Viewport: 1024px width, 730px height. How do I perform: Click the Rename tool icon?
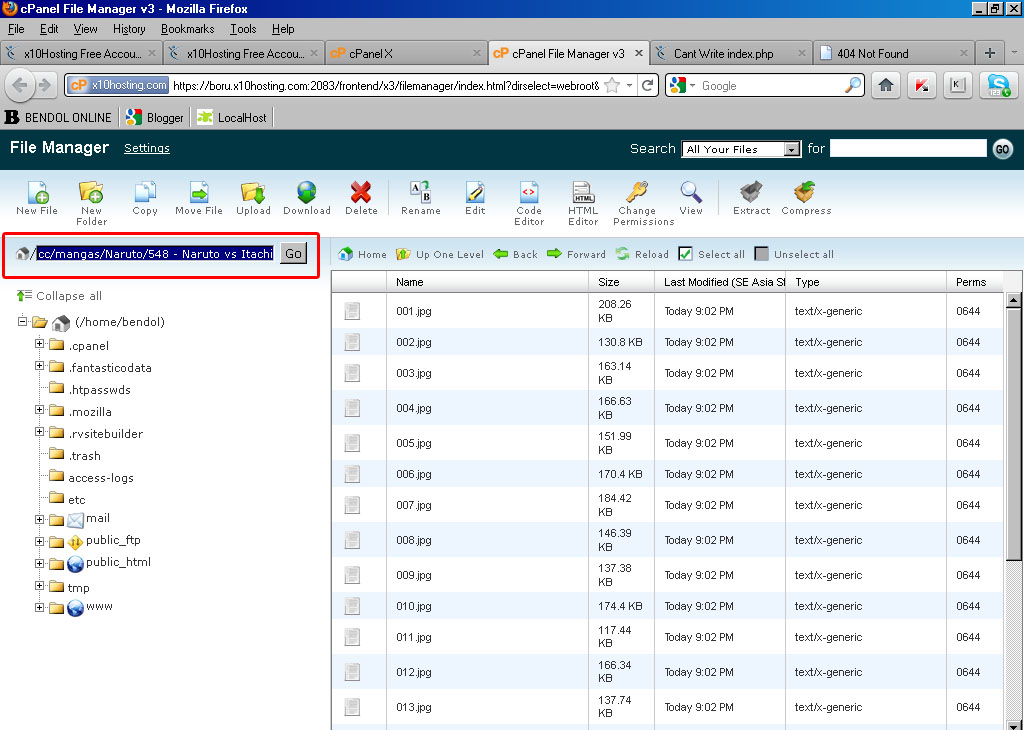pyautogui.click(x=420, y=193)
